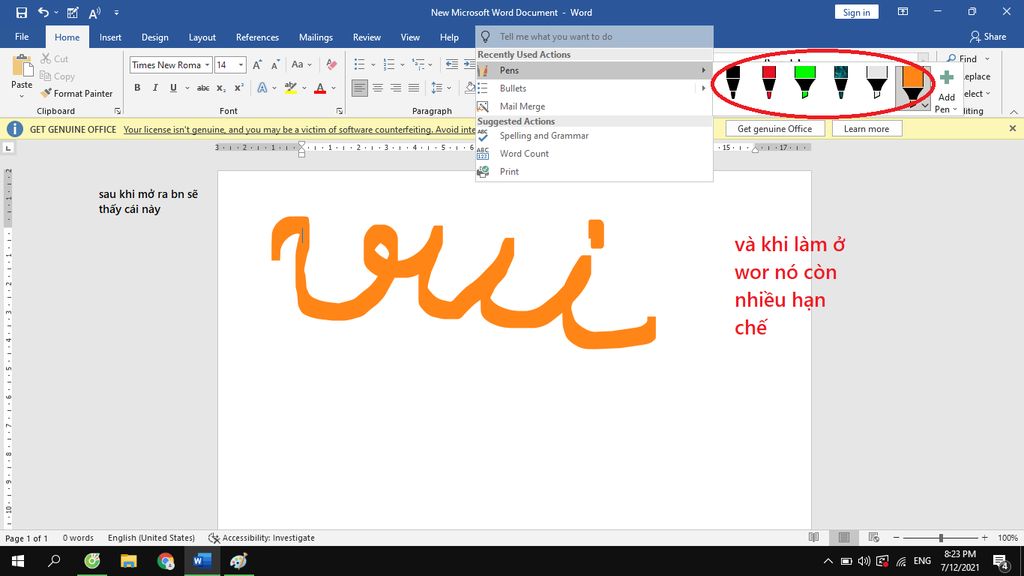Click the Sign in button
This screenshot has width=1024, height=576.
pyautogui.click(x=856, y=12)
